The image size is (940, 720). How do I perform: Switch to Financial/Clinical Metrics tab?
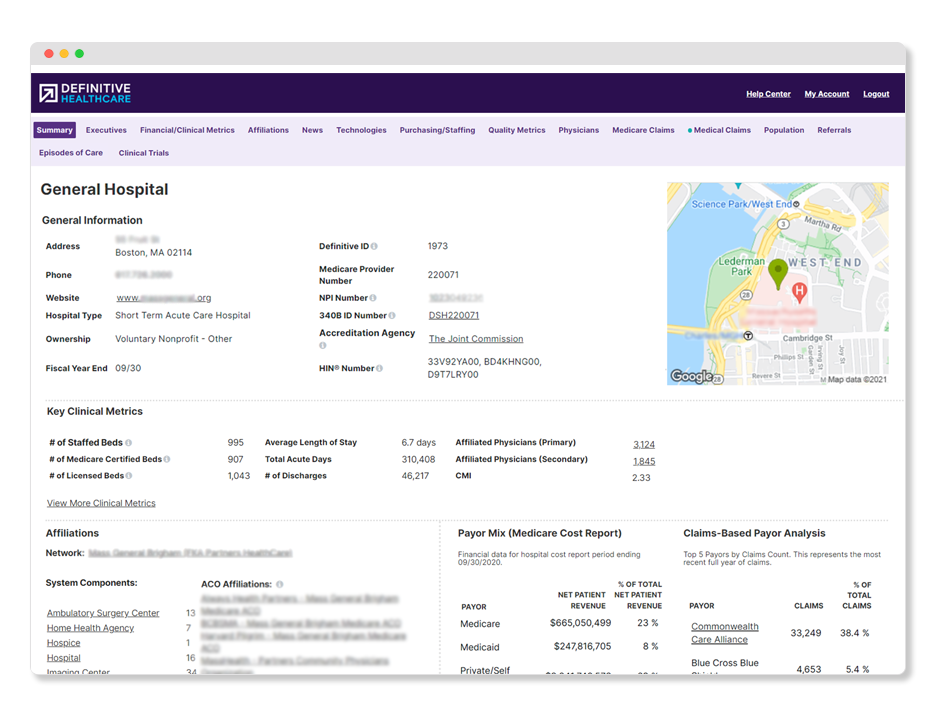pyautogui.click(x=187, y=130)
